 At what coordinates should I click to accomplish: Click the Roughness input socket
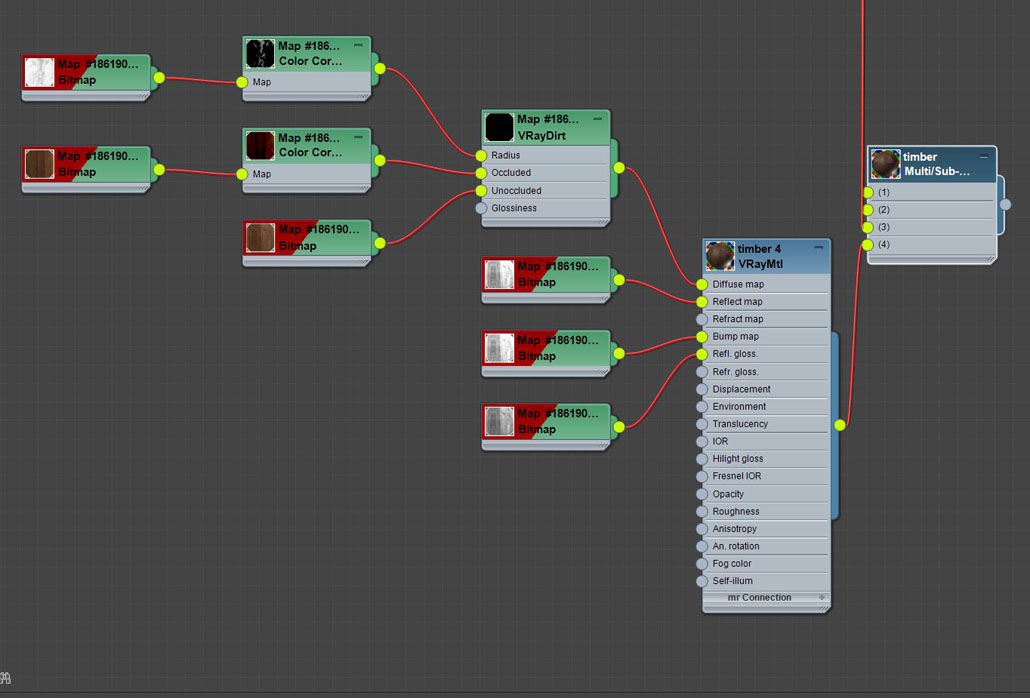[702, 511]
